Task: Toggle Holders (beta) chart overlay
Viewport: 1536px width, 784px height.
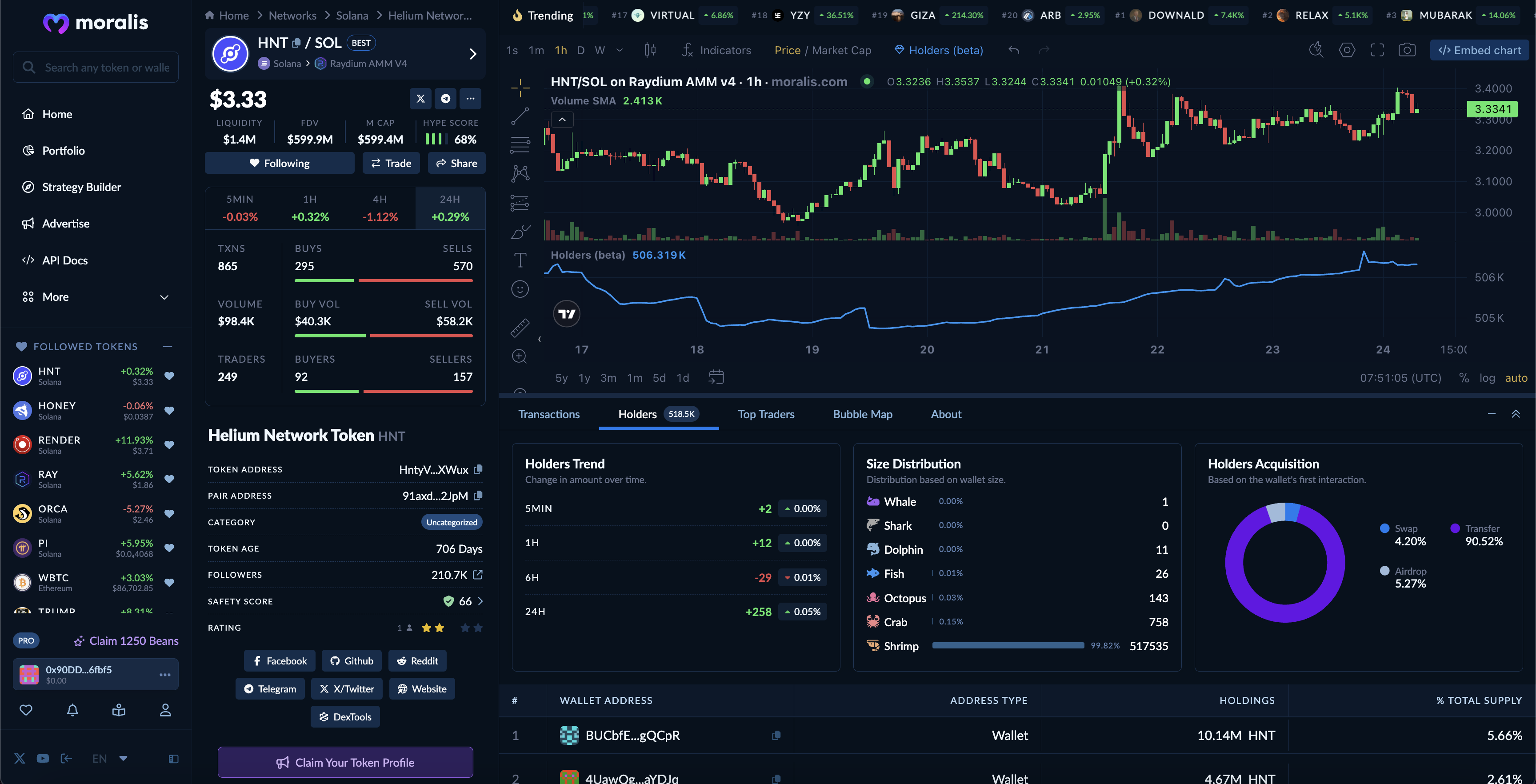Action: pyautogui.click(x=939, y=50)
